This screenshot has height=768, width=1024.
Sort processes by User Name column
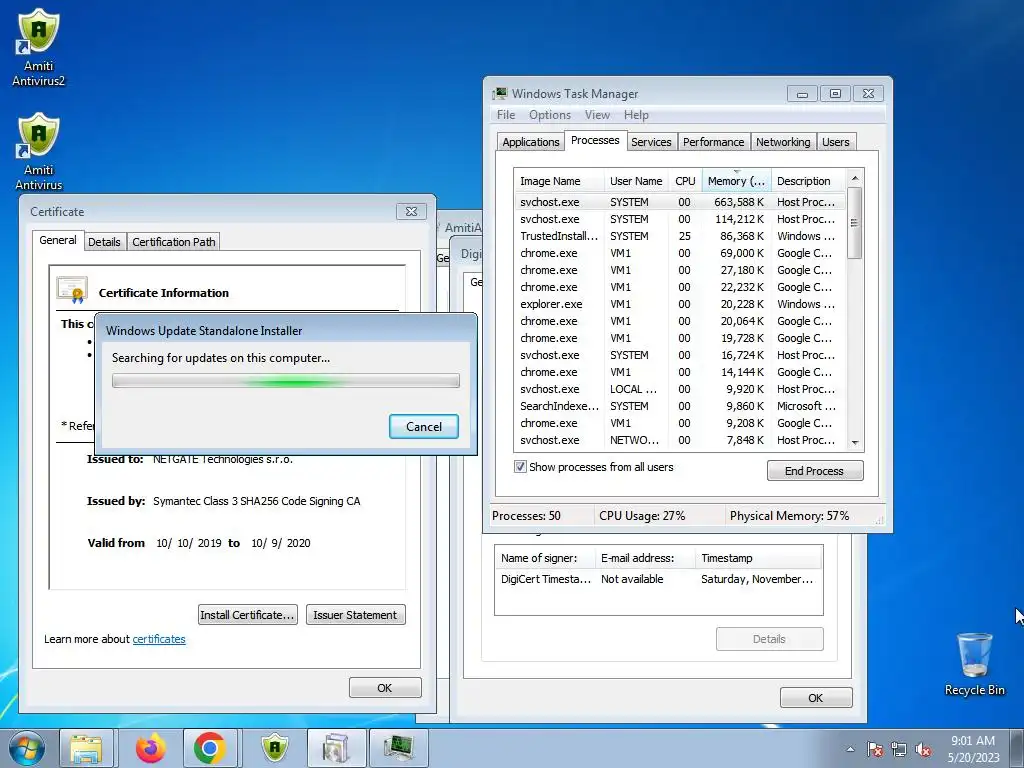636,181
